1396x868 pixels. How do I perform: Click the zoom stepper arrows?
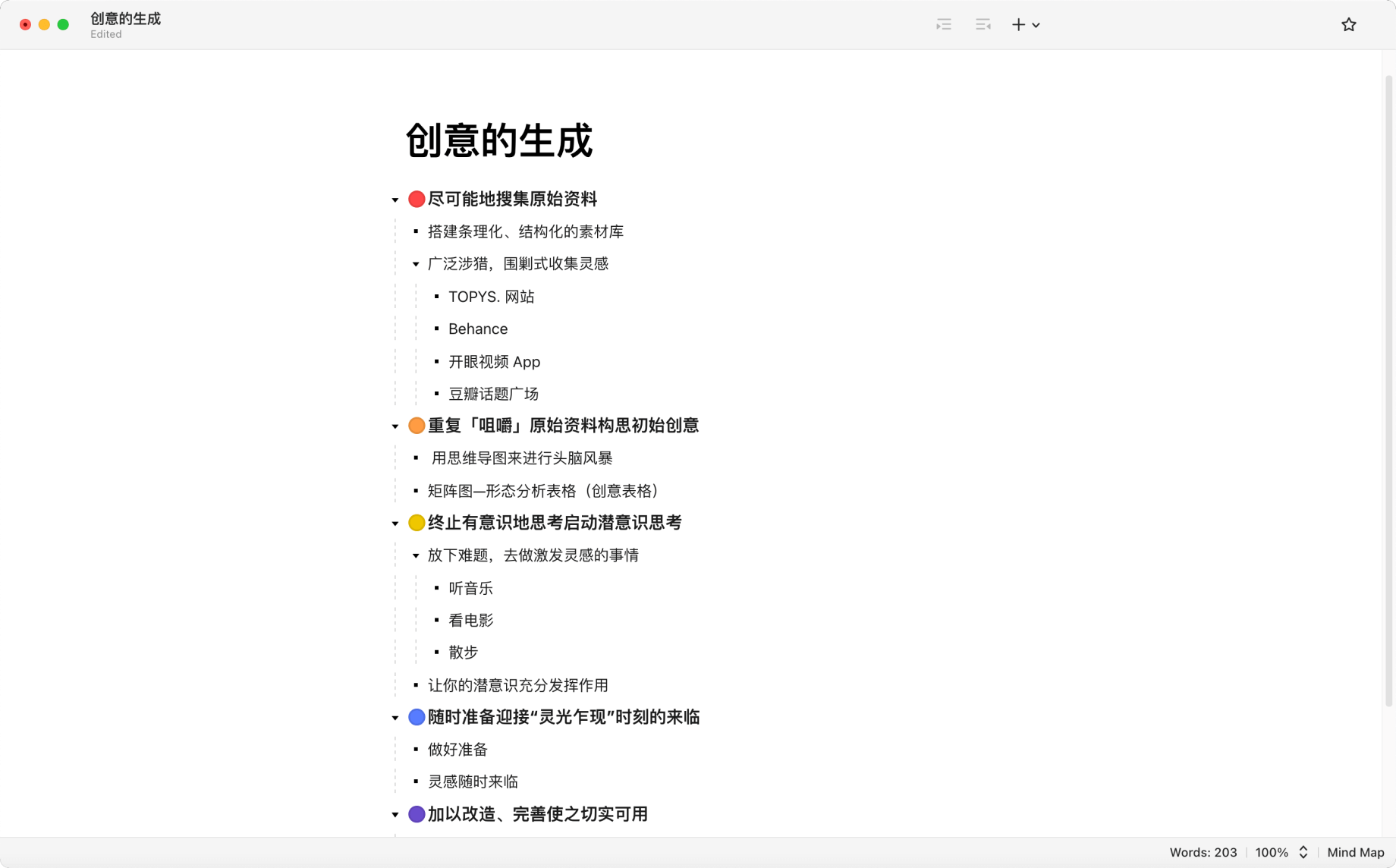click(1303, 852)
